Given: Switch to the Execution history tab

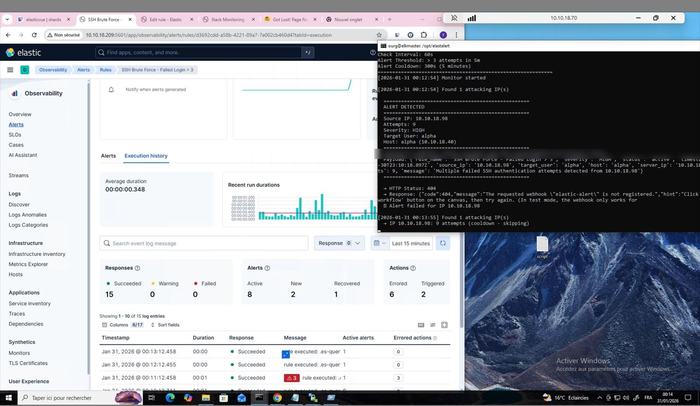Looking at the screenshot, I should click(x=146, y=156).
